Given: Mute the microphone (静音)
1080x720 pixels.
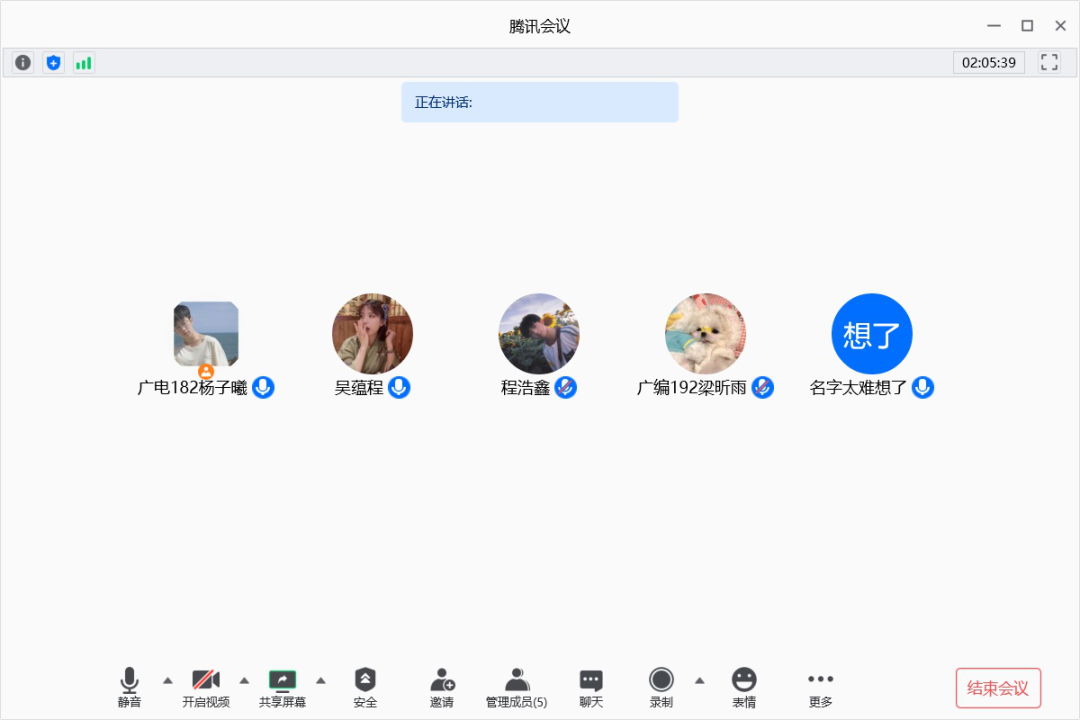Looking at the screenshot, I should [x=129, y=687].
